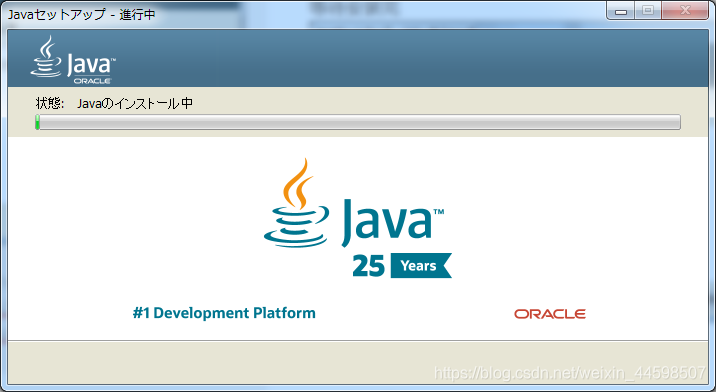Viewport: 716px width, 392px height.
Task: Click the "#1 Development Platform" text
Action: (224, 313)
